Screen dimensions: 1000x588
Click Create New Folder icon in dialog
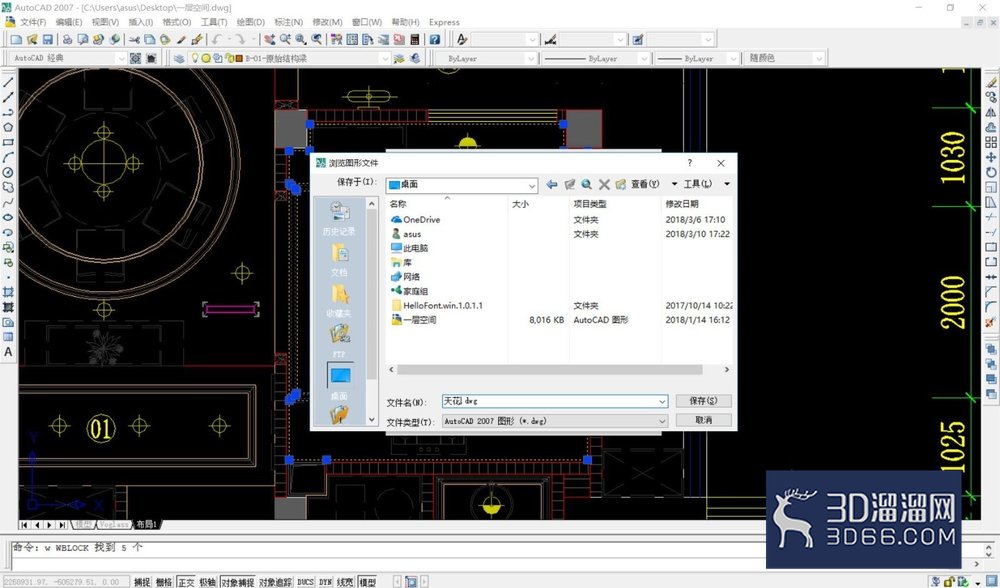(621, 184)
